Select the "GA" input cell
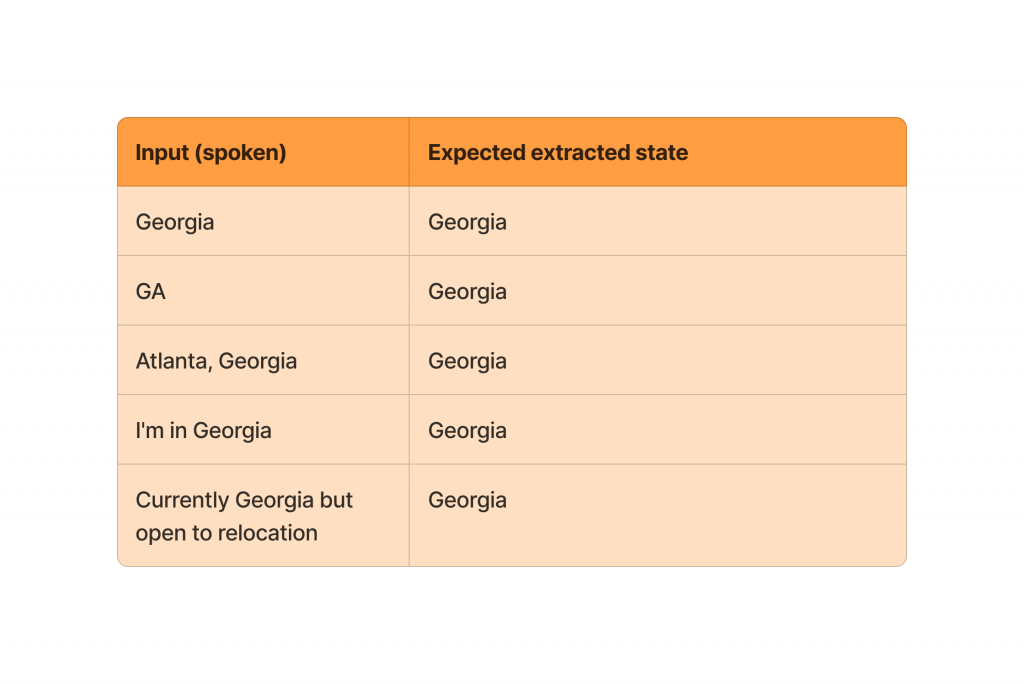This screenshot has width=1024, height=684. (x=151, y=292)
